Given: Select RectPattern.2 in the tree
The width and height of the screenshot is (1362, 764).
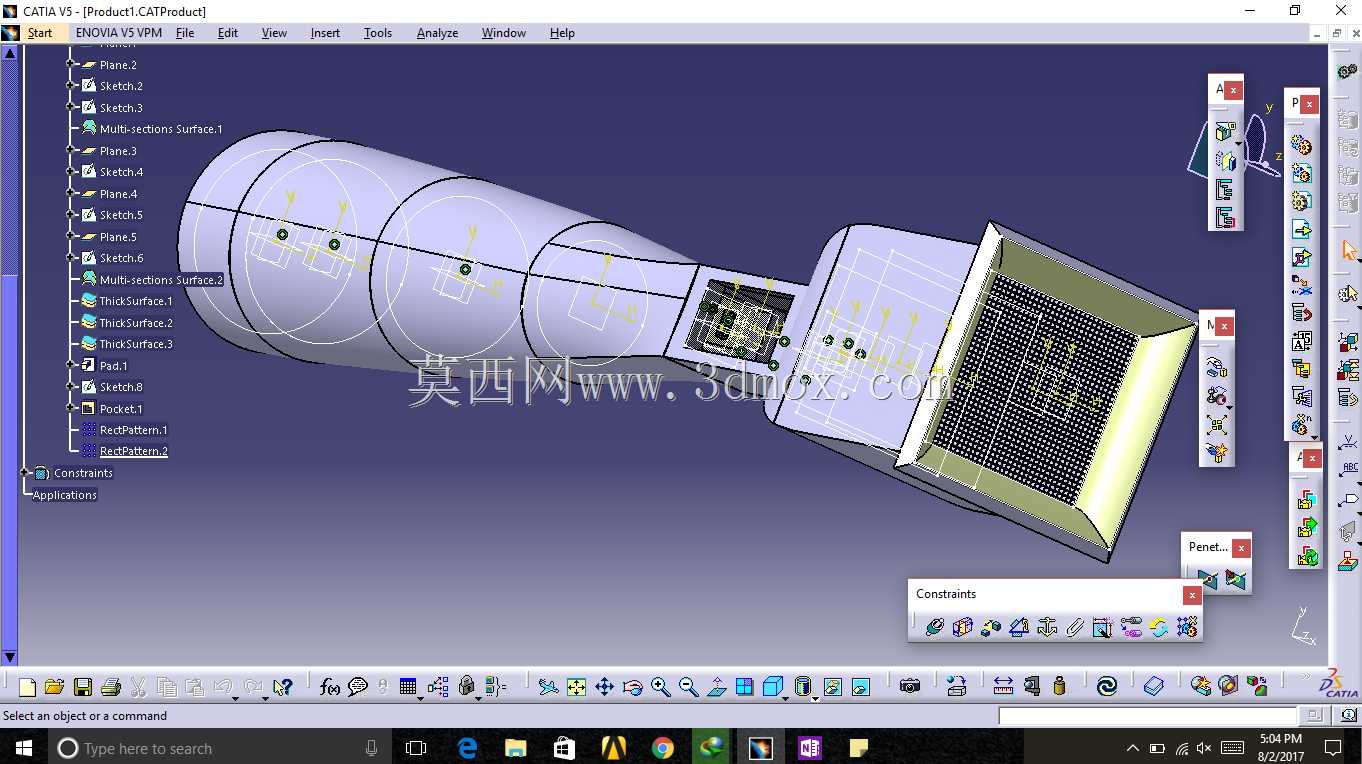Looking at the screenshot, I should (133, 451).
